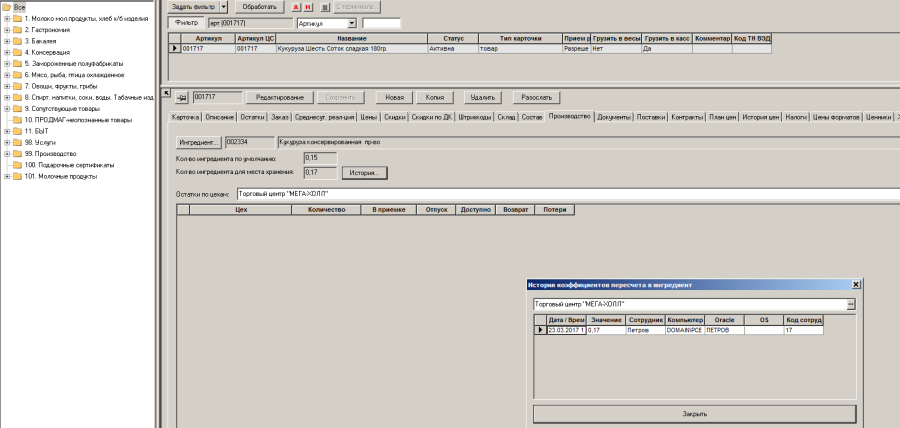Expand the 1. Молоко мол.продукты tree node
The image size is (900, 428).
coord(6,18)
